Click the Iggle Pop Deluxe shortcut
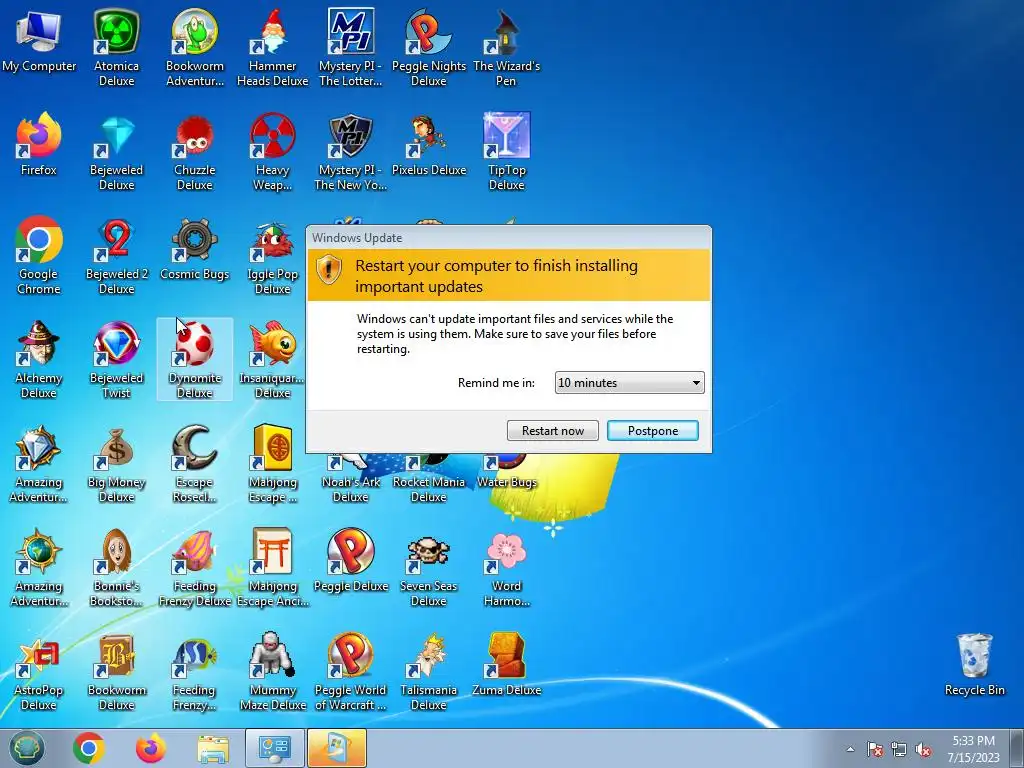This screenshot has width=1024, height=768. (272, 255)
